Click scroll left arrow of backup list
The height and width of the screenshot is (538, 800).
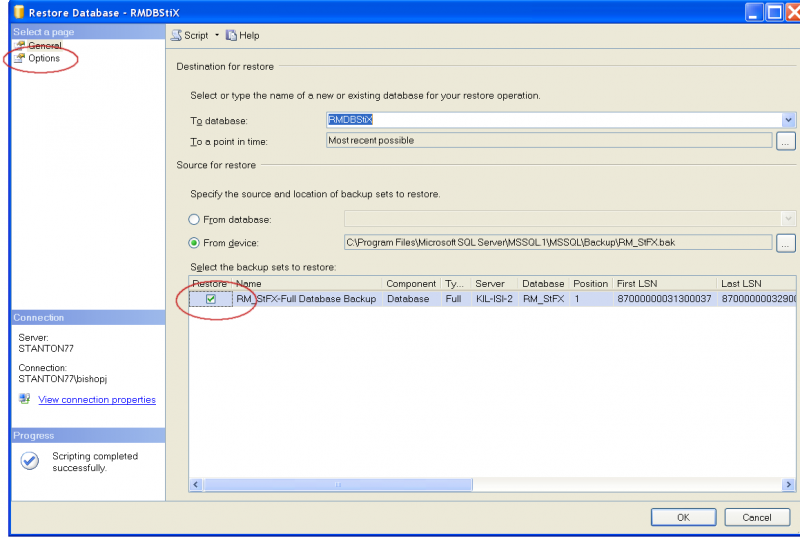point(196,484)
